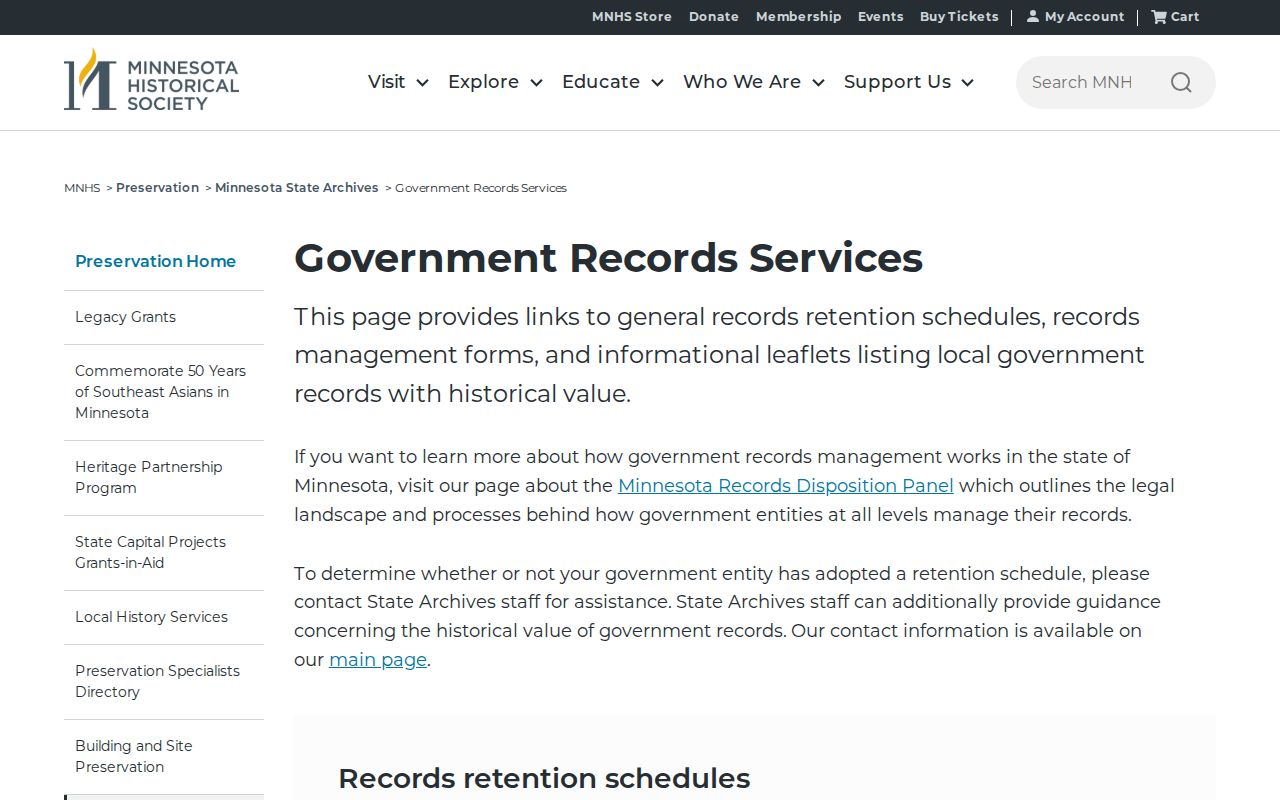Open Local History Services sidebar link
Image resolution: width=1280 pixels, height=800 pixels.
tap(151, 617)
